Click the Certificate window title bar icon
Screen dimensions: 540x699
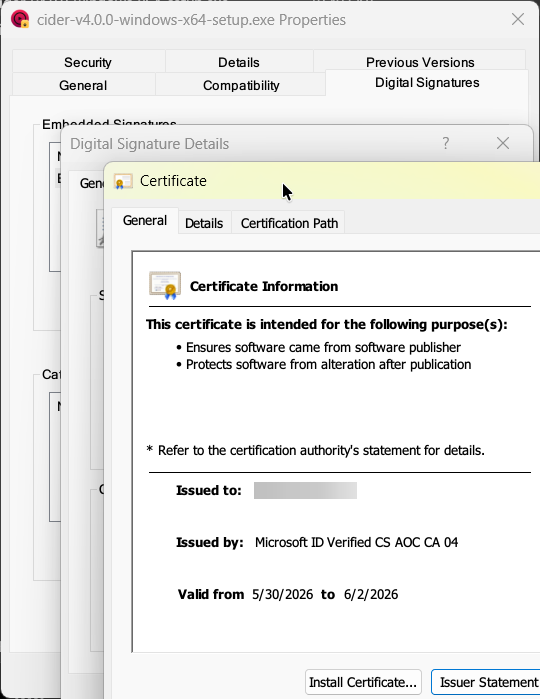tap(123, 181)
